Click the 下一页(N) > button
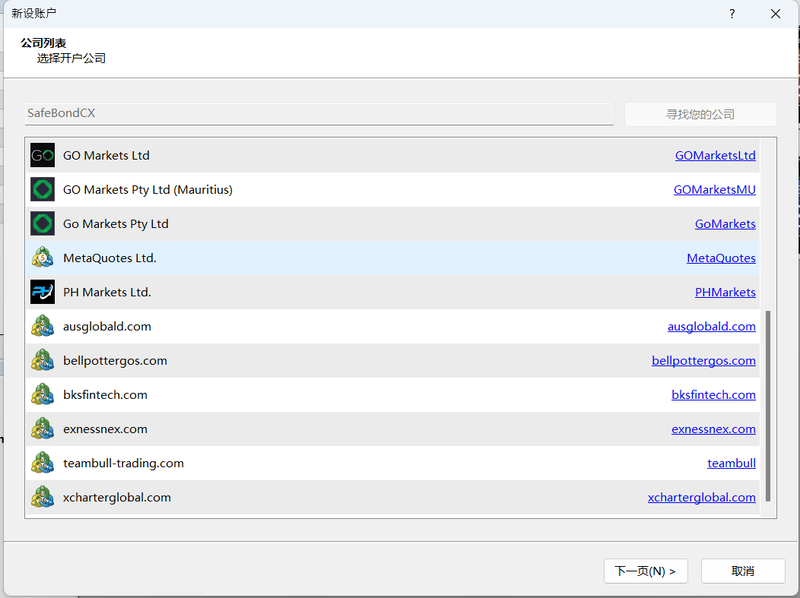Image resolution: width=800 pixels, height=598 pixels. 645,571
